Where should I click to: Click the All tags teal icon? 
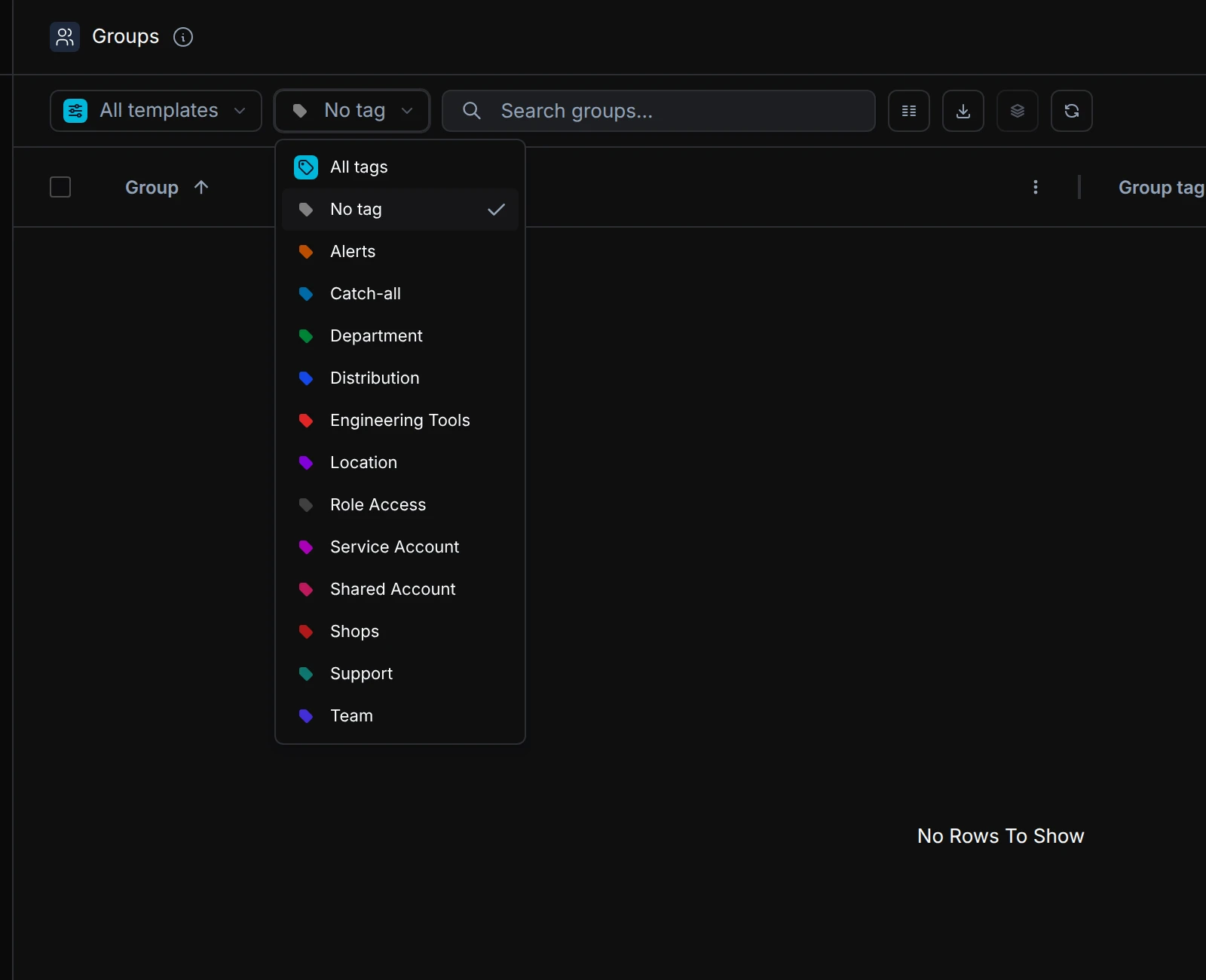click(306, 167)
